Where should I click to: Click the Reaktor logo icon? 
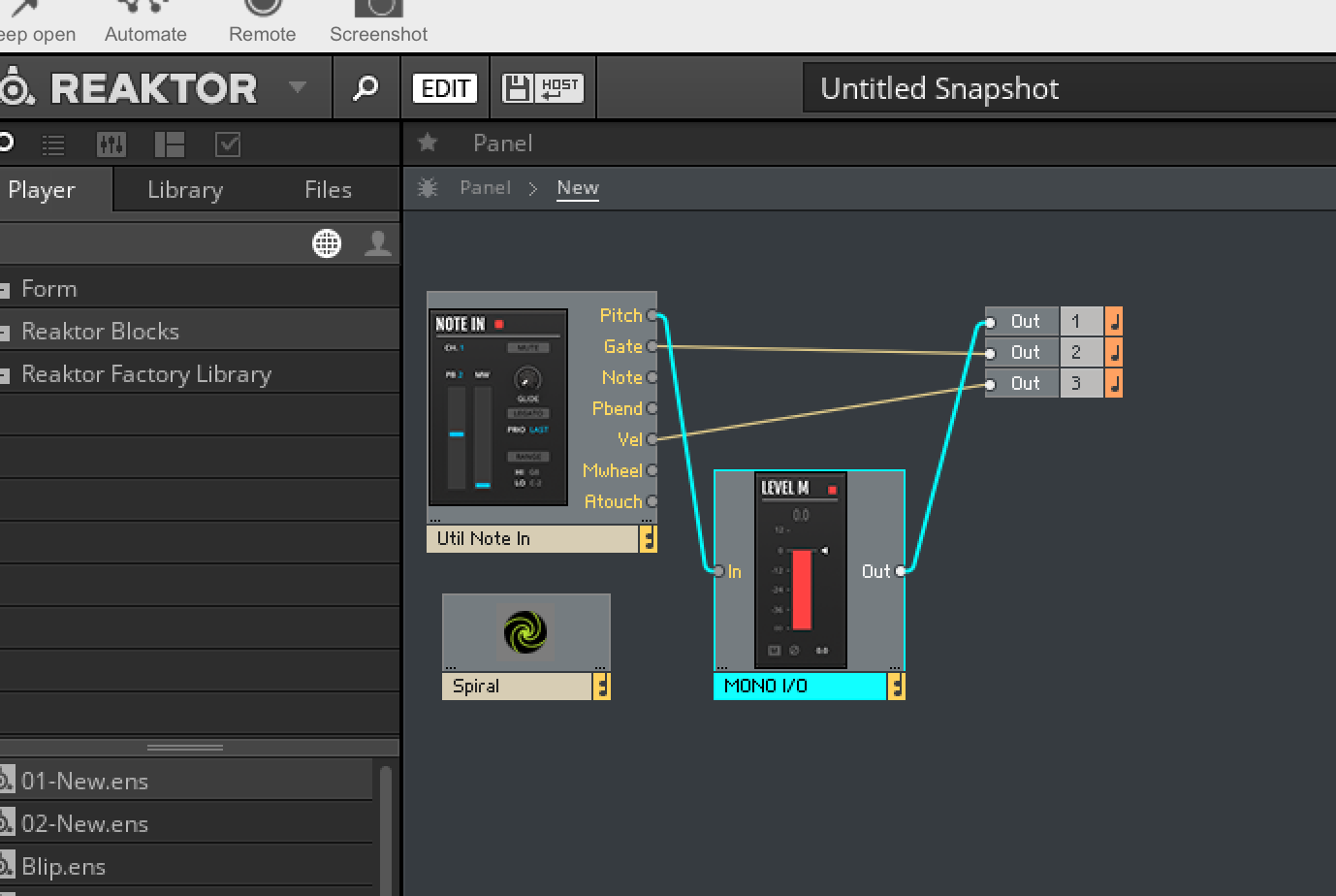coord(16,88)
